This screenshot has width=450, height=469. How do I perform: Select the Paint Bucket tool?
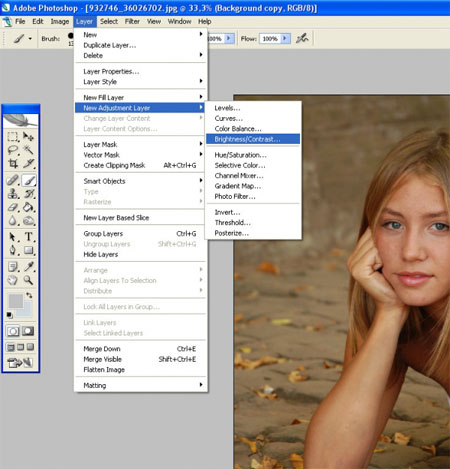coord(29,207)
